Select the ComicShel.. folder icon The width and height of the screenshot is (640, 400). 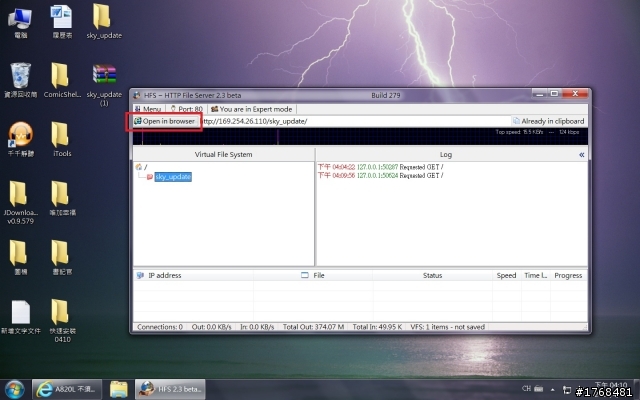tap(62, 80)
